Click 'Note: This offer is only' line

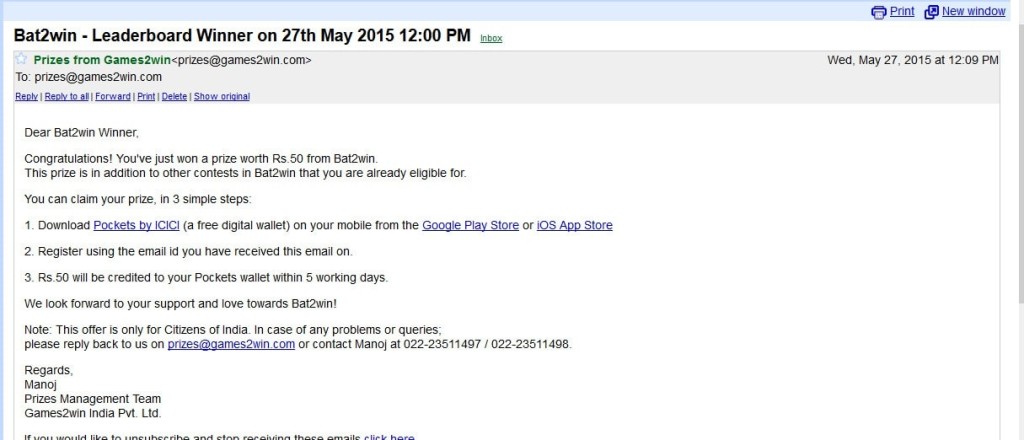[233, 330]
